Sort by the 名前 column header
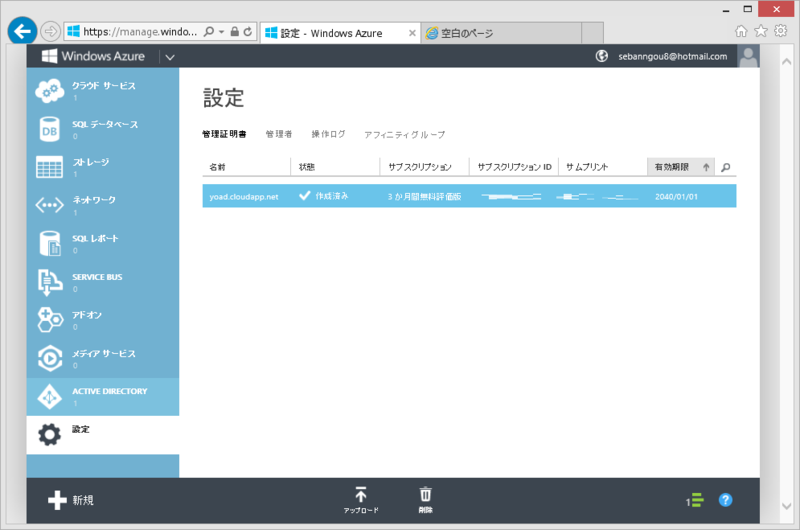Image resolution: width=800 pixels, height=530 pixels. 246,167
